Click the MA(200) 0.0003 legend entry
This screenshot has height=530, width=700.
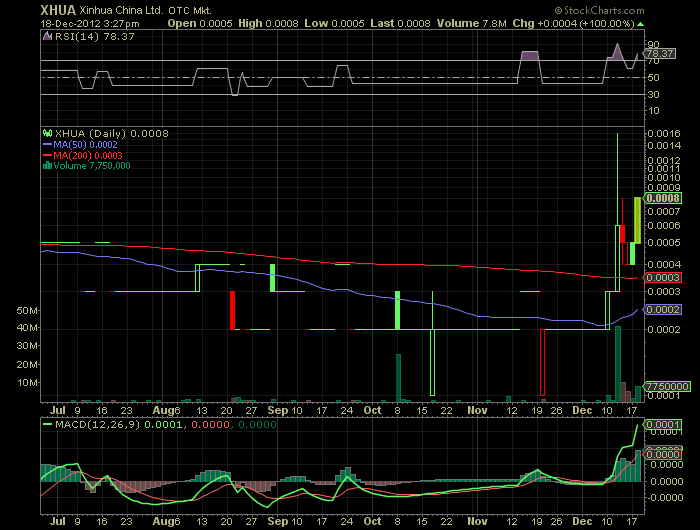click(83, 155)
